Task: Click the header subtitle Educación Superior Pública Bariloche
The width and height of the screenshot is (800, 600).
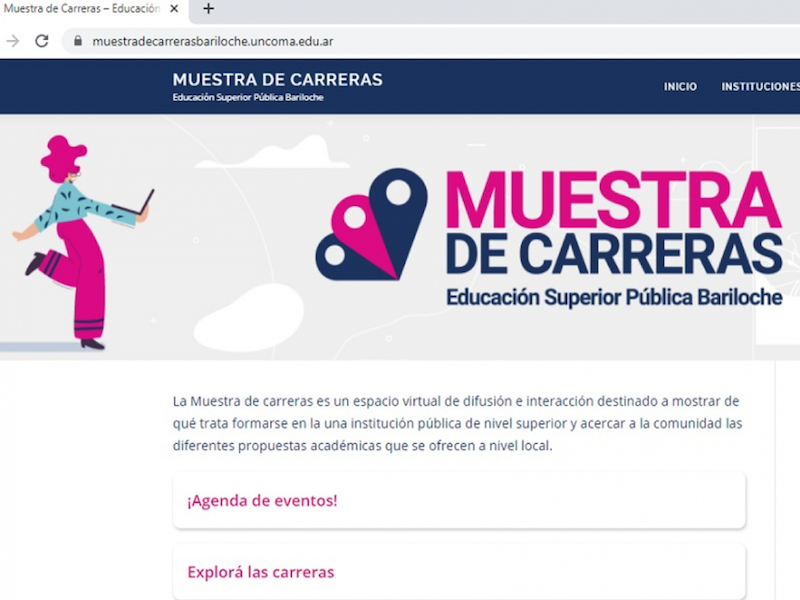Action: coord(248,98)
